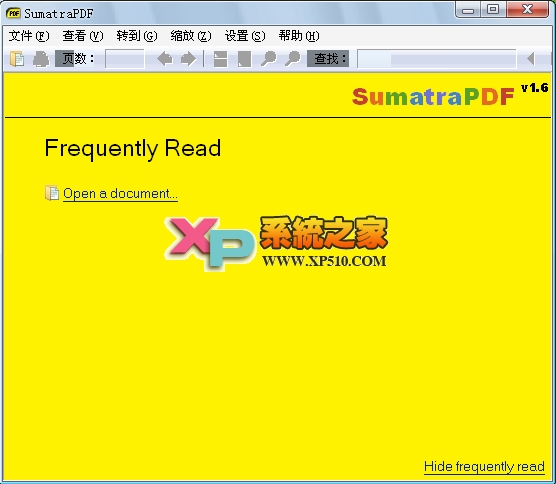Click Hide frequently read link
Image resolution: width=556 pixels, height=484 pixels.
tap(484, 466)
